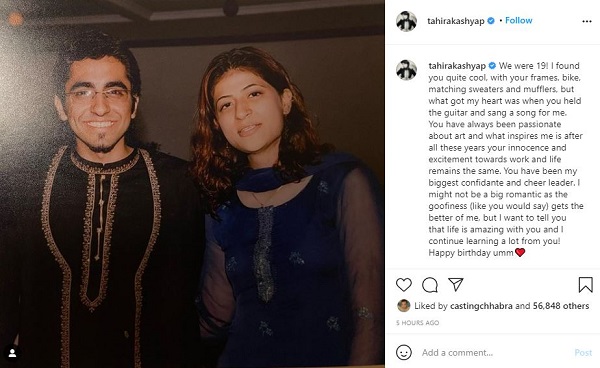Follow tahirakashyap
Viewport: 600px width, 368px height.
click(518, 21)
